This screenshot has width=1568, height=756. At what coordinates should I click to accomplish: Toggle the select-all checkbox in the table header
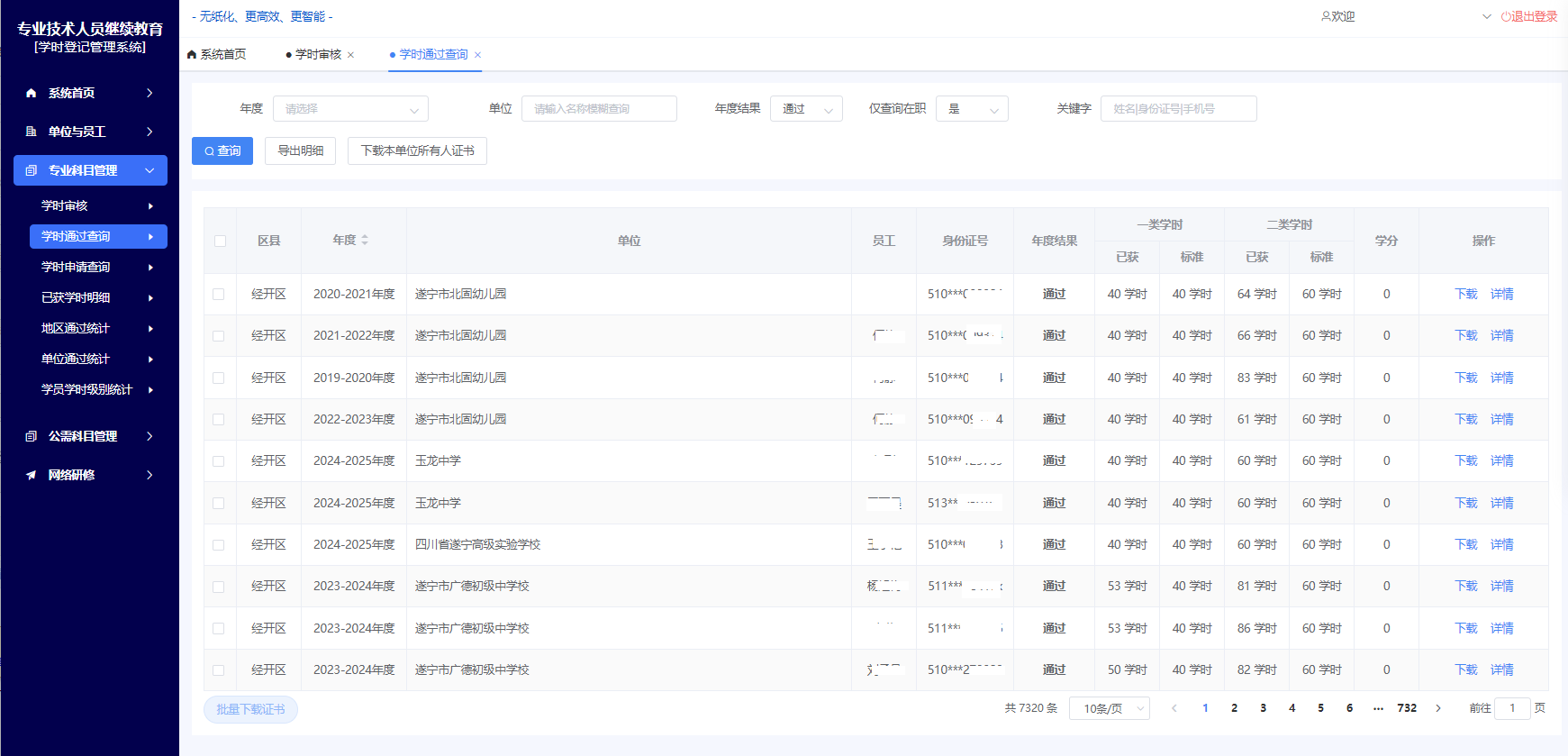pyautogui.click(x=220, y=241)
